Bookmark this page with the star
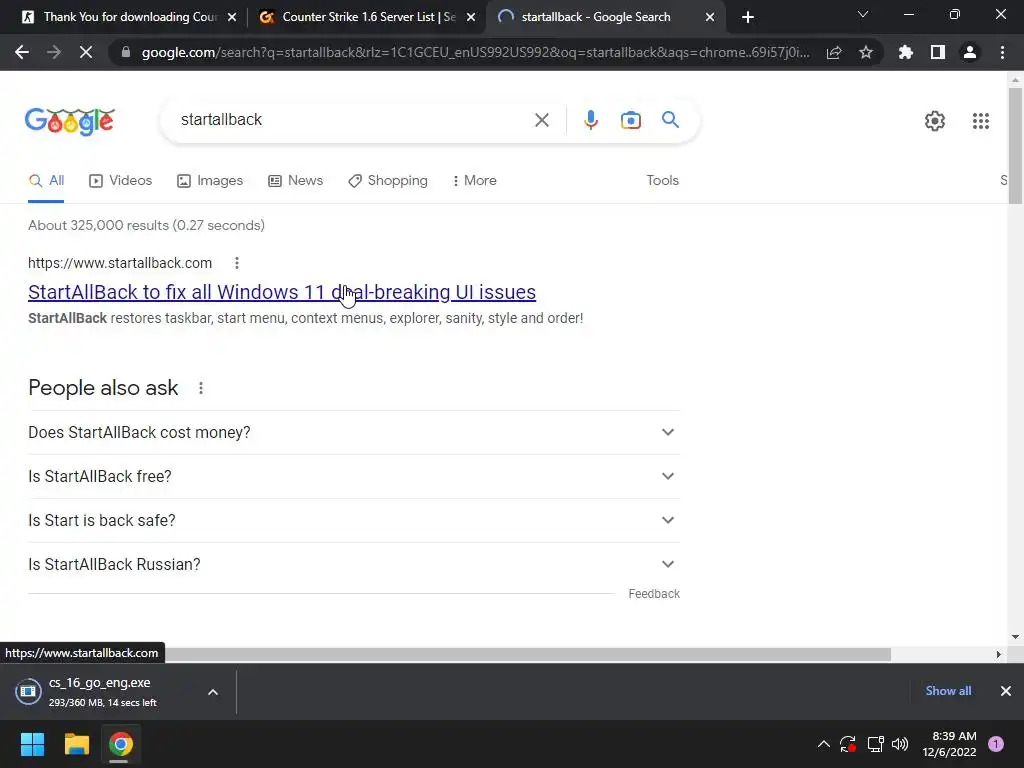This screenshot has width=1024, height=768. (x=866, y=52)
